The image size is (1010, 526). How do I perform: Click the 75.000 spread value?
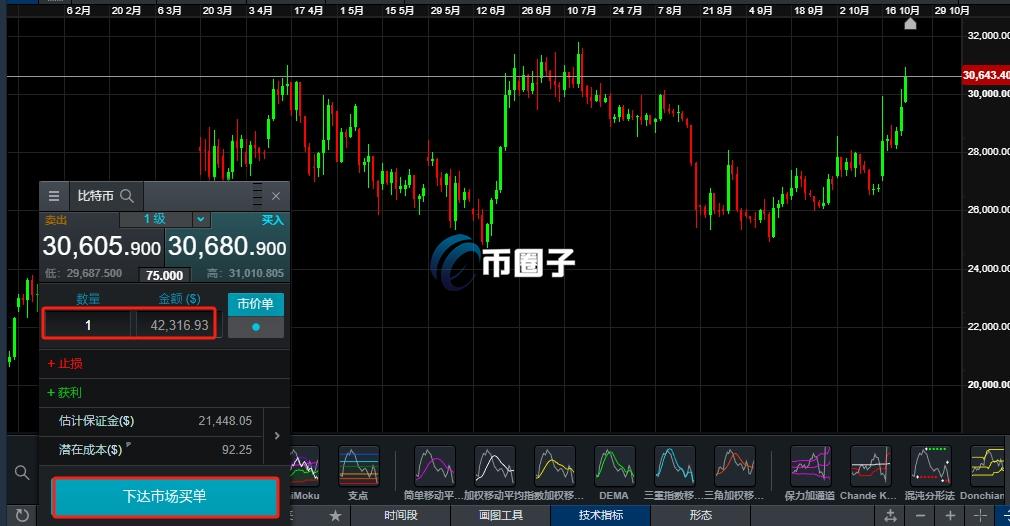point(164,275)
